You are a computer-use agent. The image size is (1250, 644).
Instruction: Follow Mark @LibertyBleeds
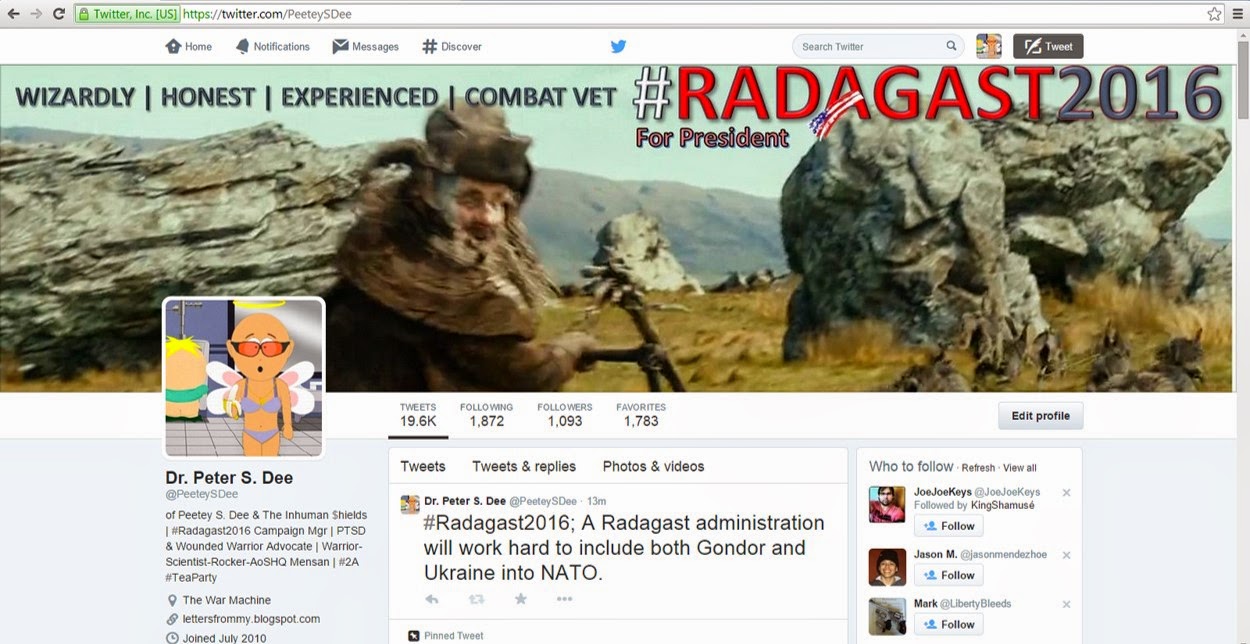click(948, 624)
